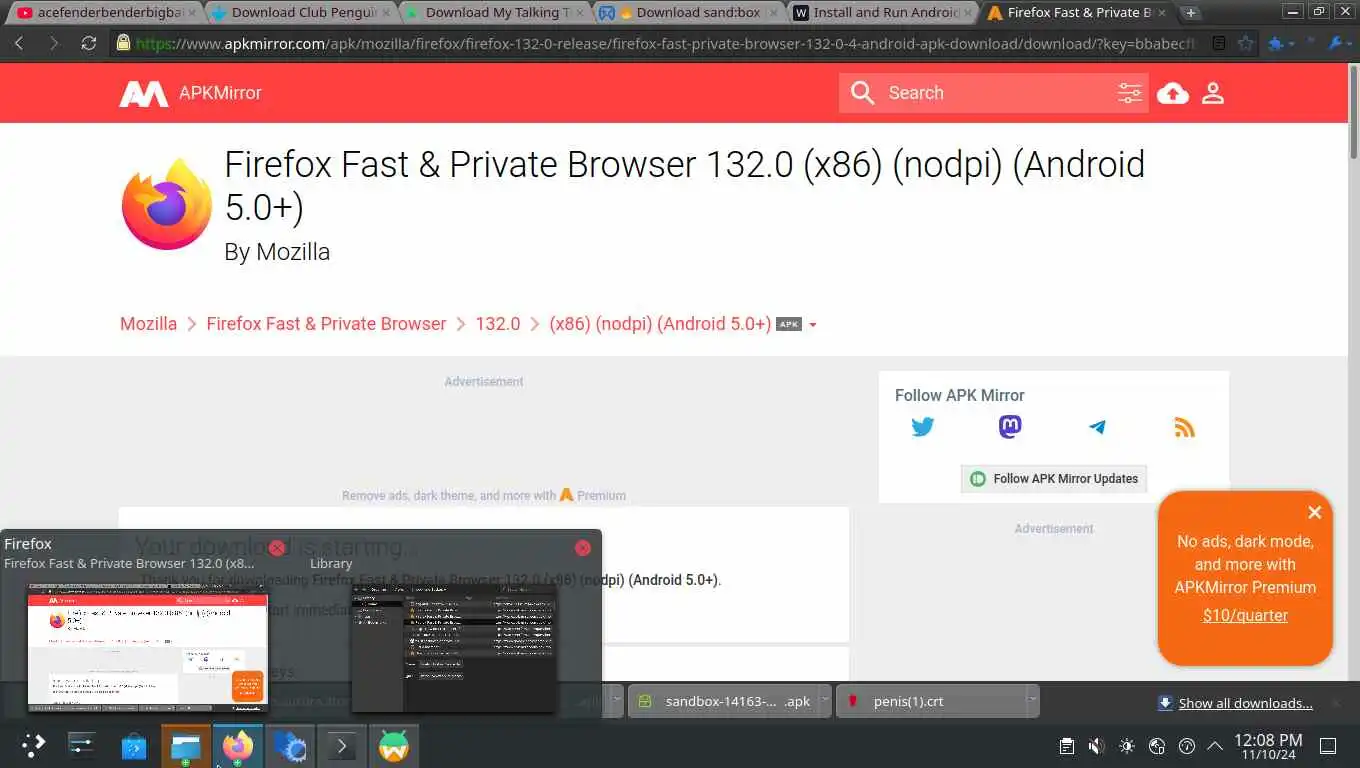Viewport: 1360px width, 768px height.
Task: Open the user account icon
Action: (x=1213, y=93)
